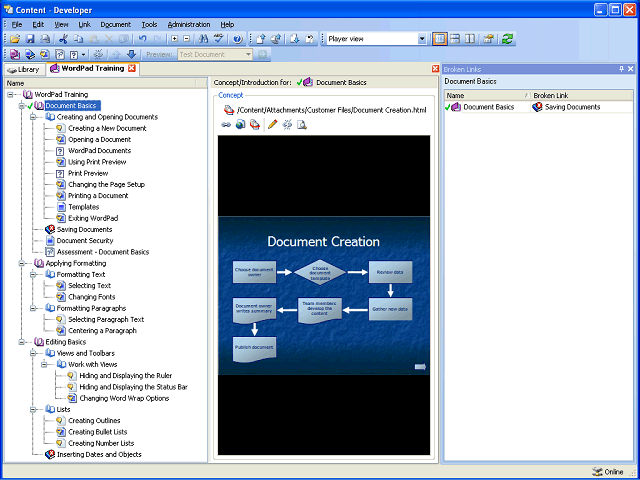Screen dimensions: 640x480
Task: Click the Undo arrow in the toolbar
Action: (143, 39)
